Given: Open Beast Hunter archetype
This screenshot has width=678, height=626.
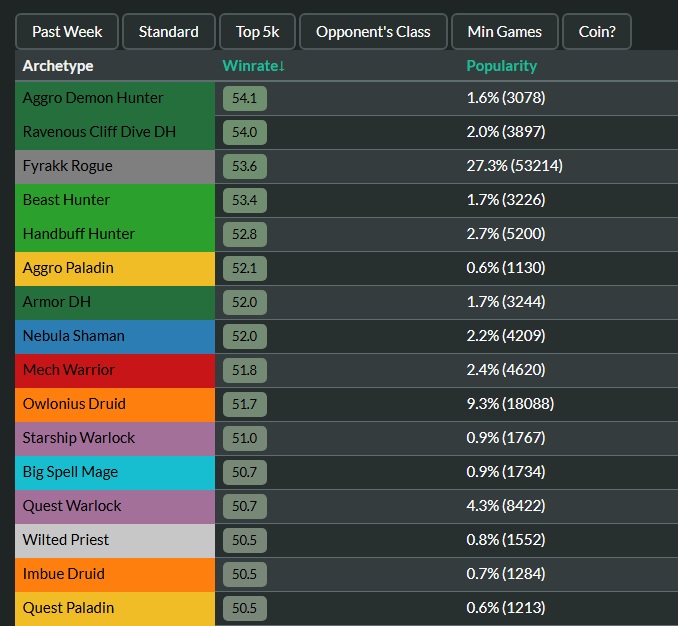Looking at the screenshot, I should [115, 201].
